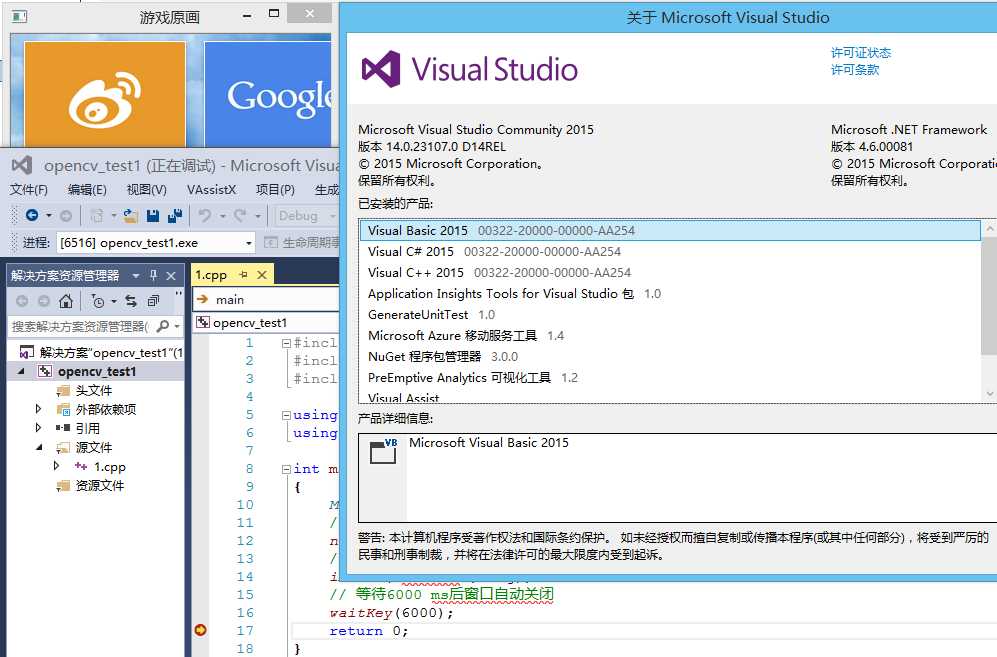Open the 许可条款 link

855,70
